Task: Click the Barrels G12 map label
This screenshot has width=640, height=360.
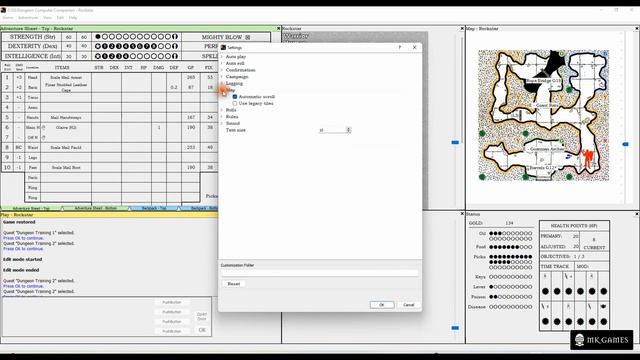Action: 543,168
